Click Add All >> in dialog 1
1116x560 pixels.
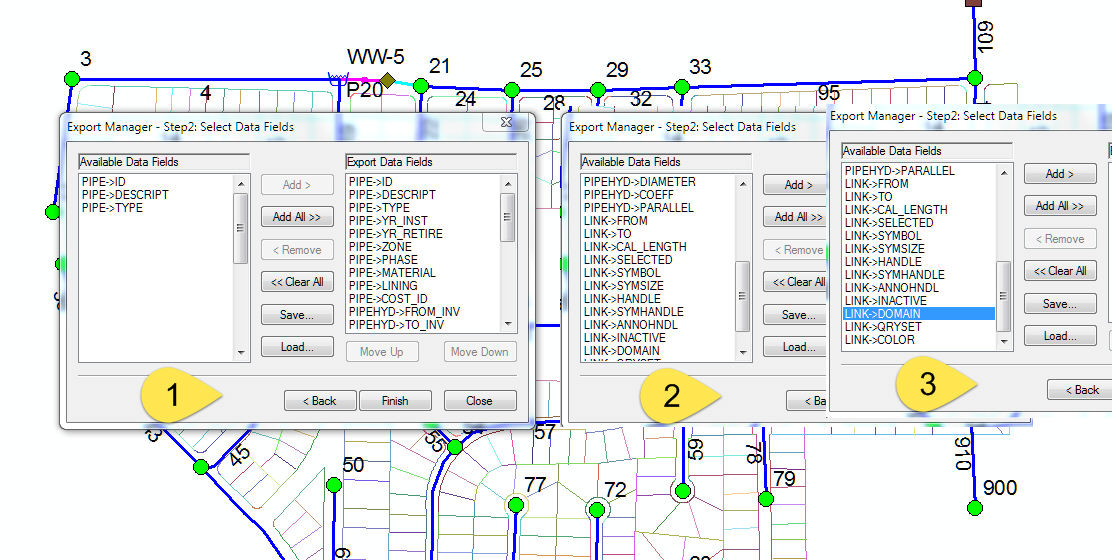[297, 216]
